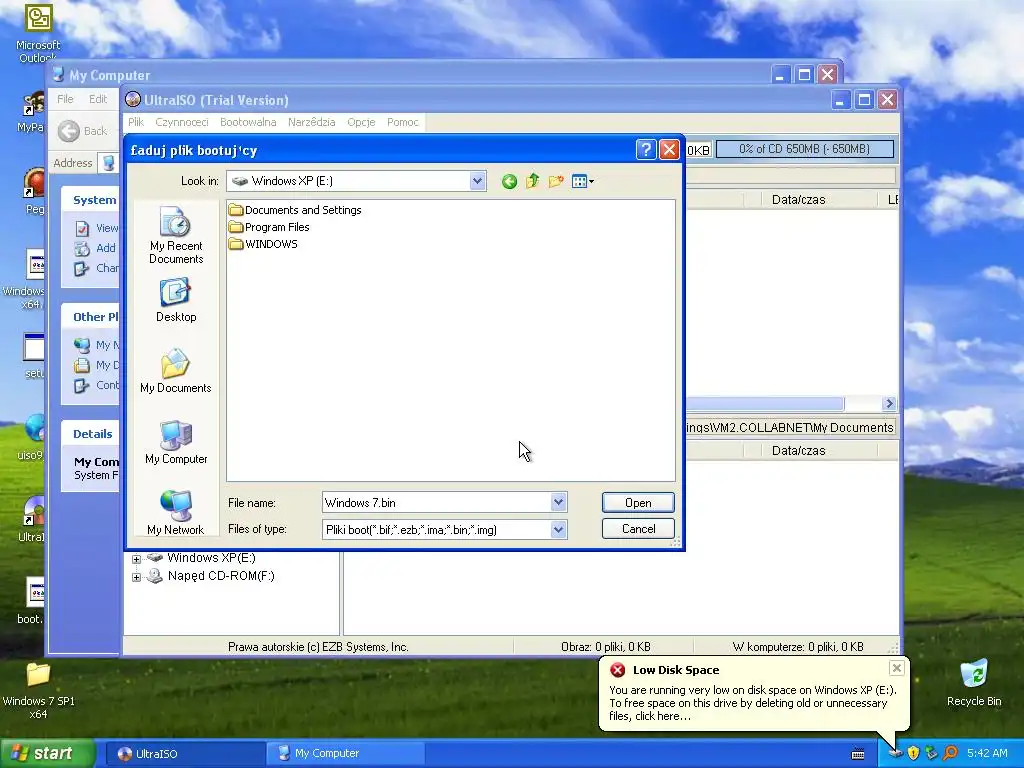1024x768 pixels.
Task: Click the Low Disk Space balloon message
Action: click(752, 703)
